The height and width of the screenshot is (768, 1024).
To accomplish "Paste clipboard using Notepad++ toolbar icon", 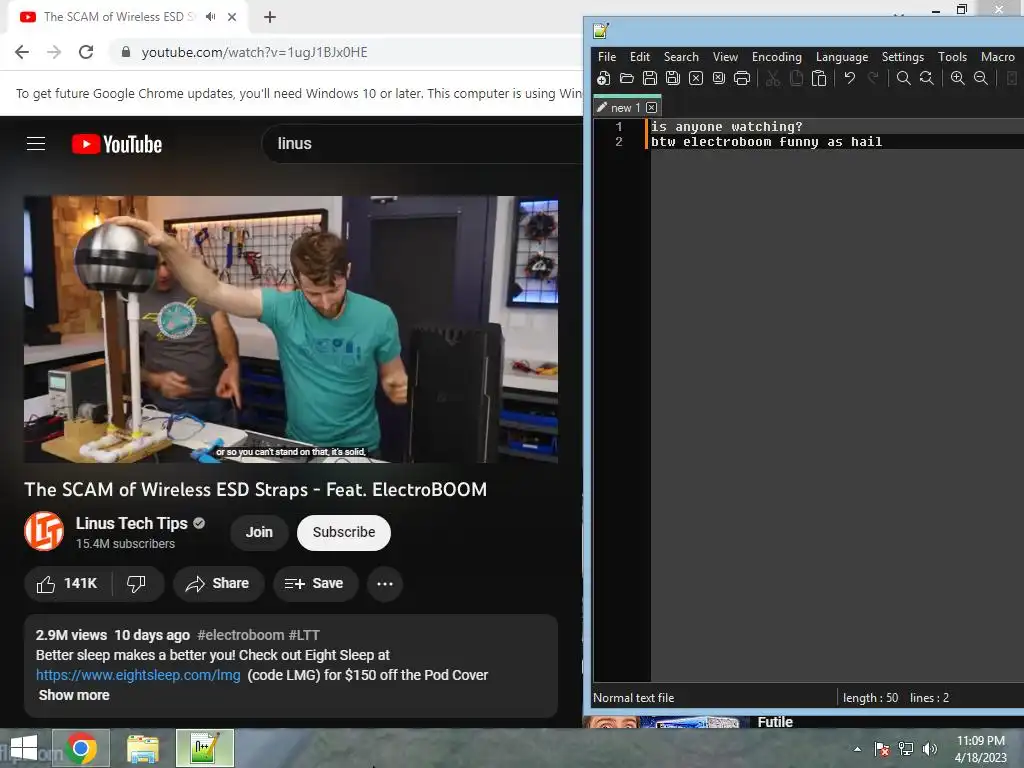I will [819, 78].
